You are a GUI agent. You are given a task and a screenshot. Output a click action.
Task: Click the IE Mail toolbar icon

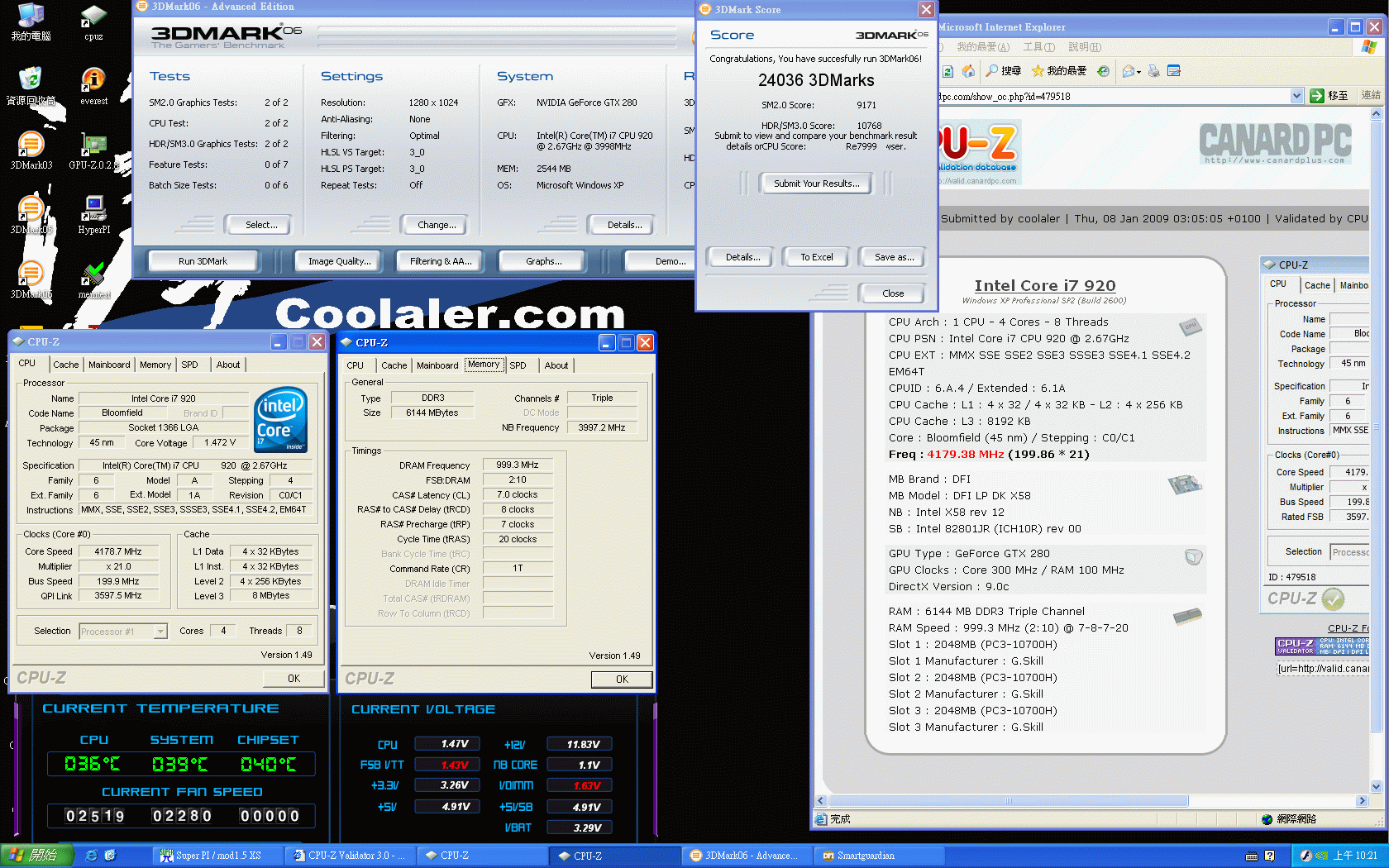coord(1128,71)
